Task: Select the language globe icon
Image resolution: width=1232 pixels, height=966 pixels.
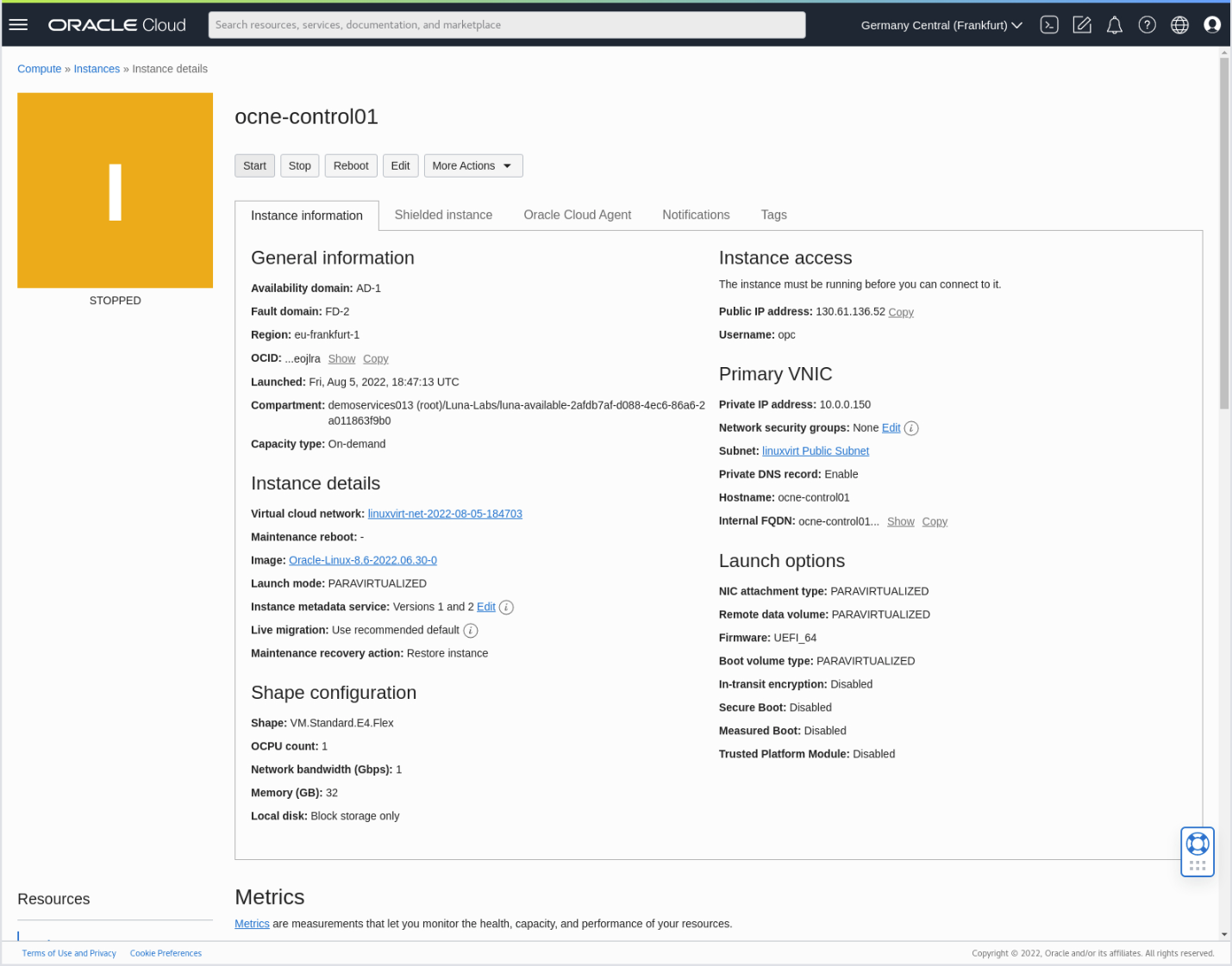Action: pos(1179,24)
